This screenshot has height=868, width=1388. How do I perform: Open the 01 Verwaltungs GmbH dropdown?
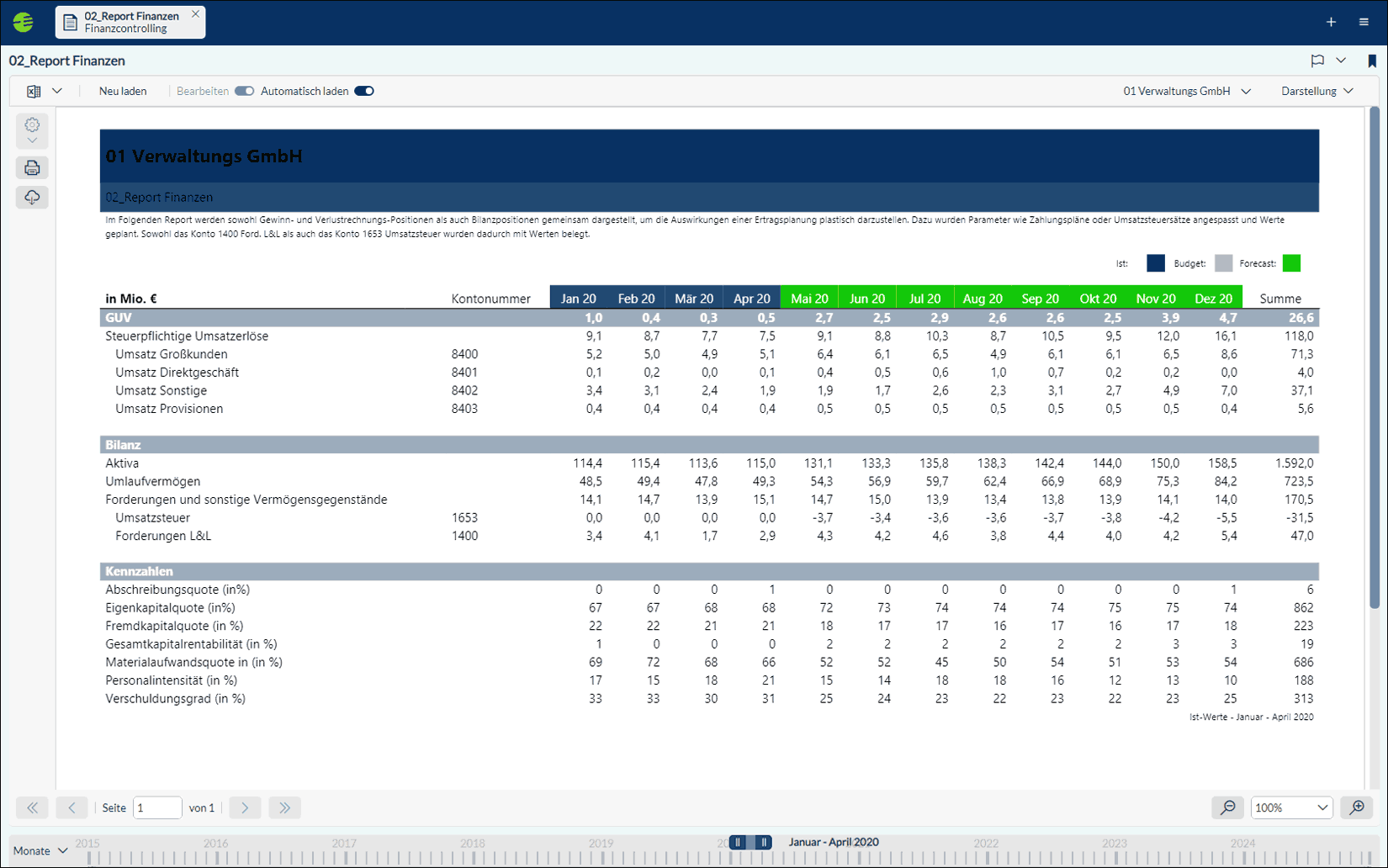point(1187,91)
